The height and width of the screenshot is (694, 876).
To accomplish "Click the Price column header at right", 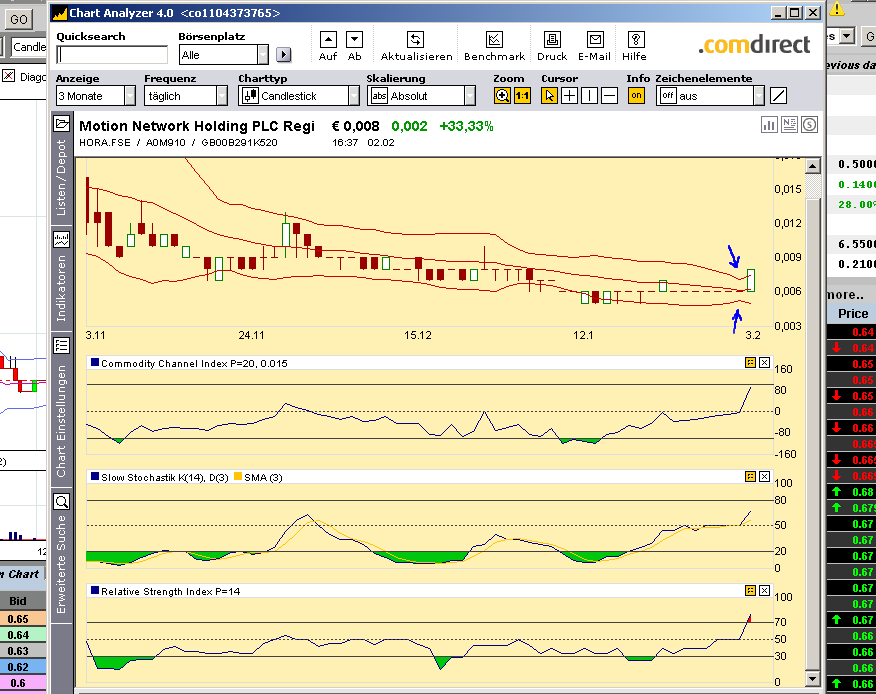I will click(853, 314).
